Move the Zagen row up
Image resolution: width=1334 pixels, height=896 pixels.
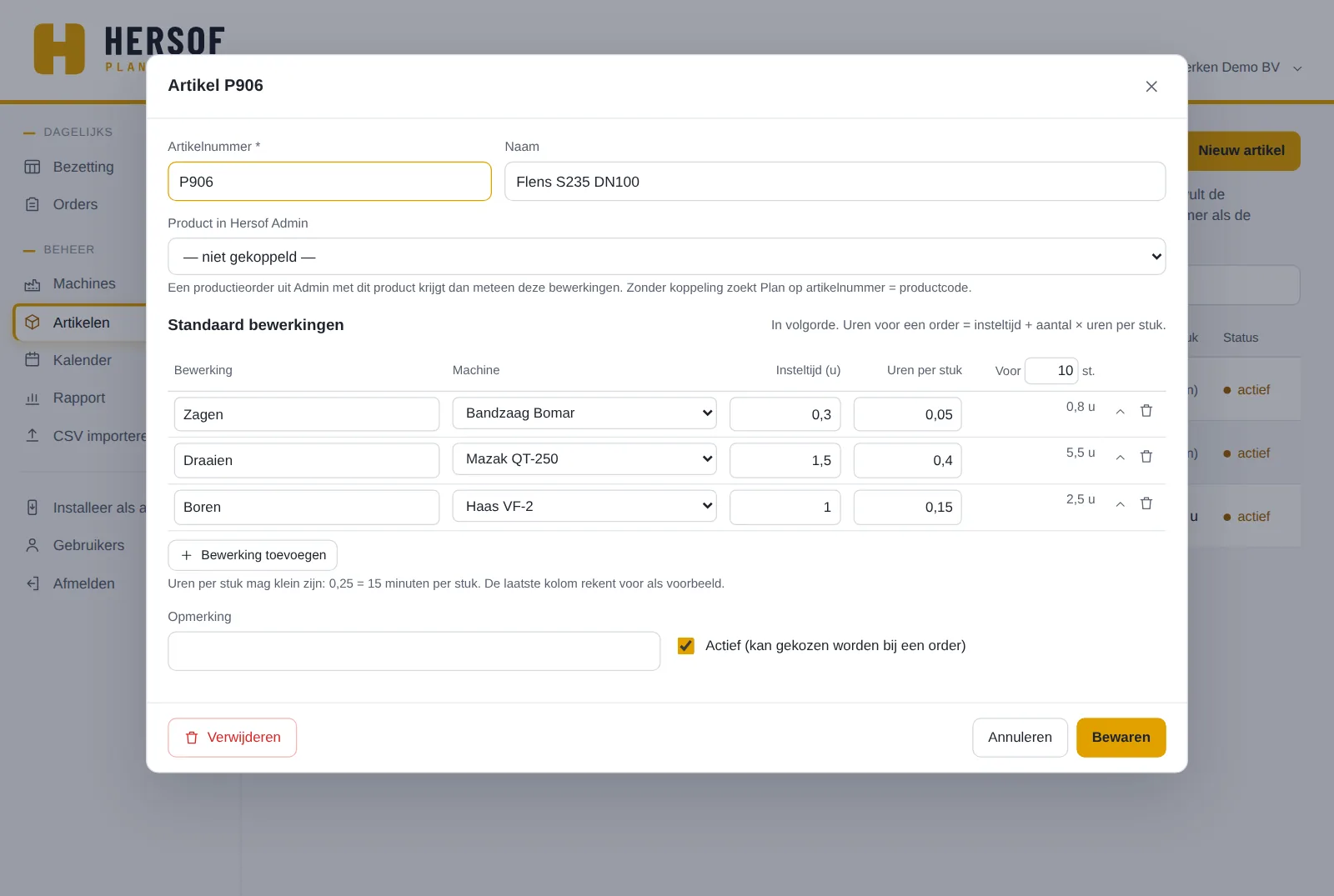click(1121, 411)
